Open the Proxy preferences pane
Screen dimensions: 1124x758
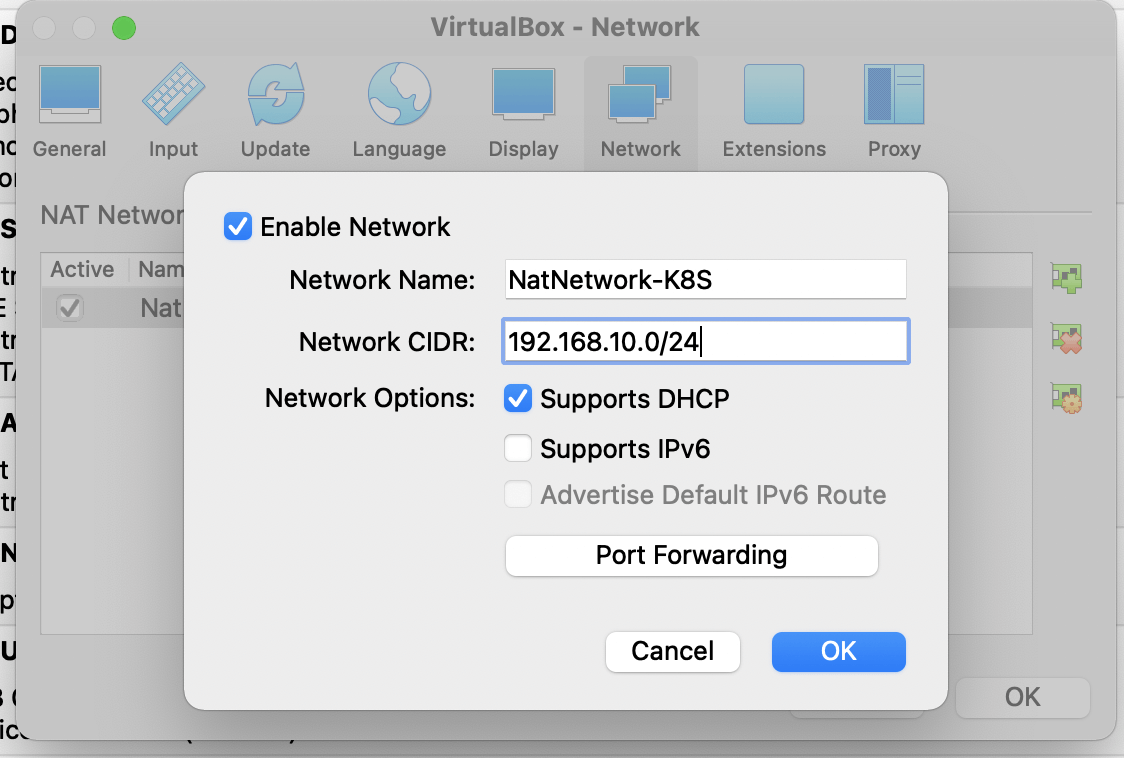pos(894,111)
